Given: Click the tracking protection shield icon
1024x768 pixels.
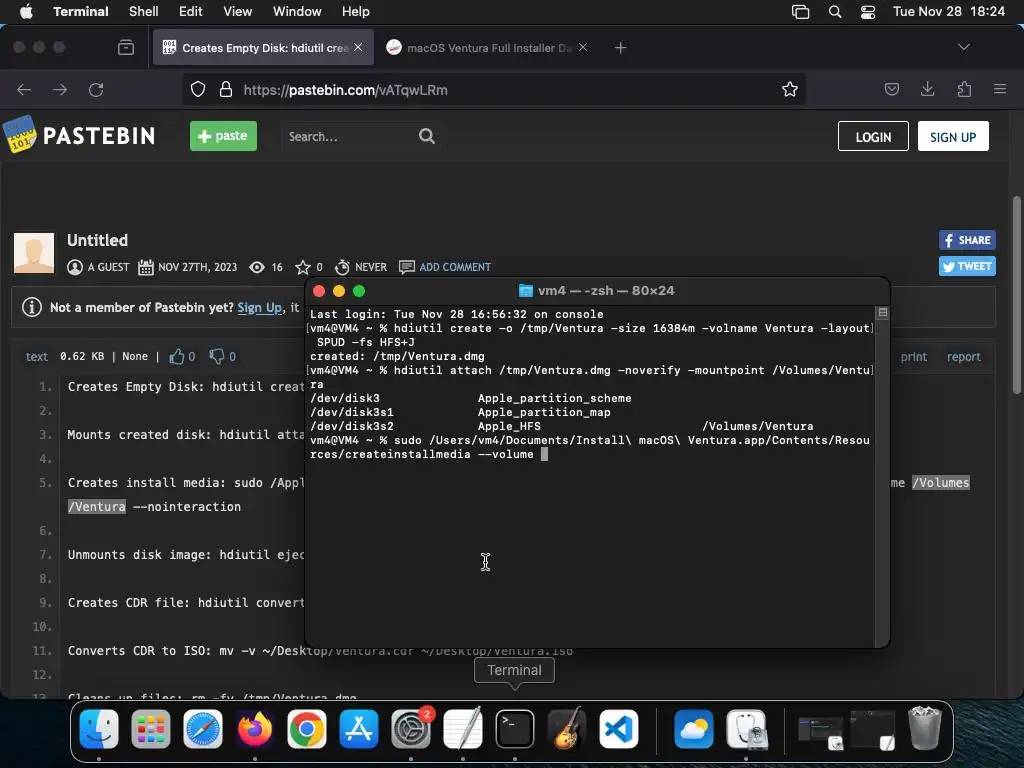Looking at the screenshot, I should click(x=198, y=89).
